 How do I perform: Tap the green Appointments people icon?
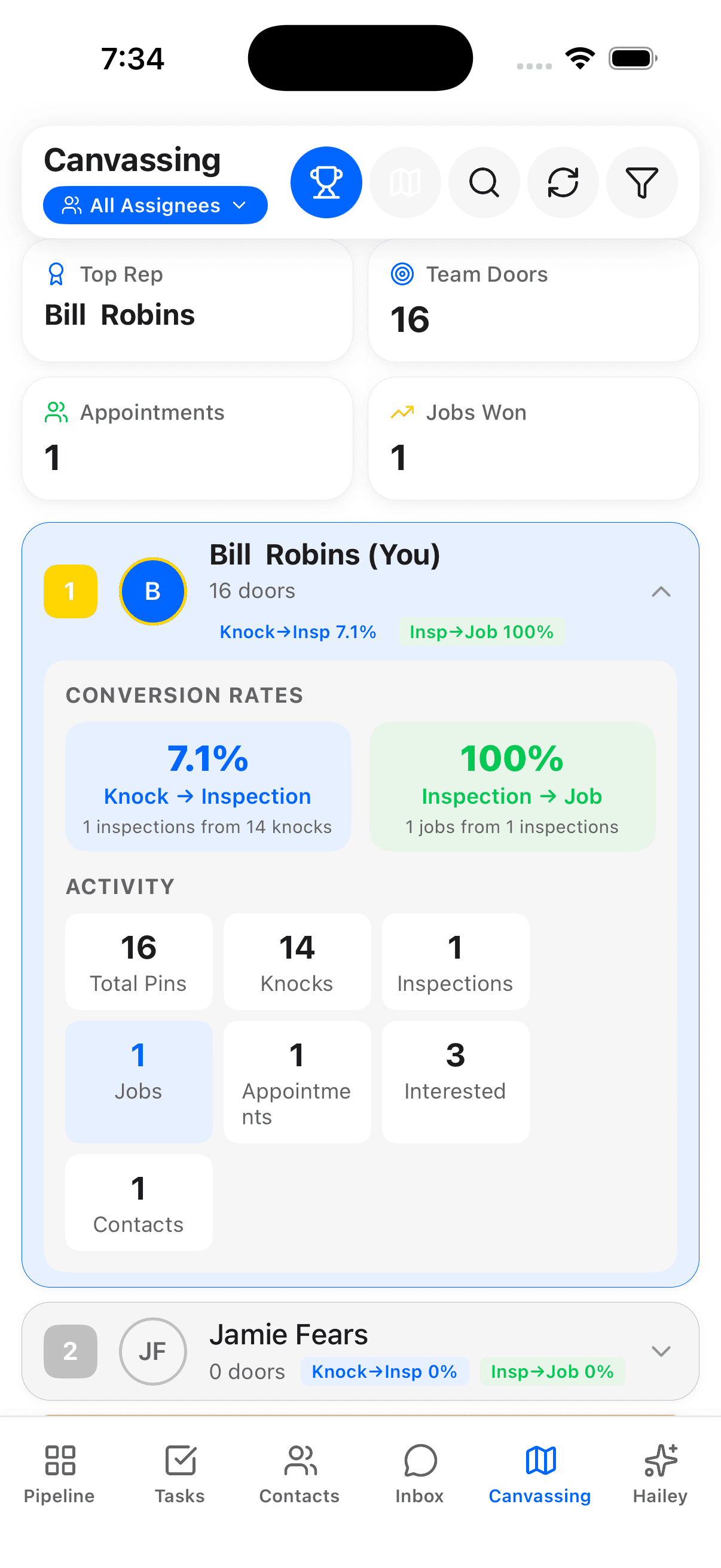pyautogui.click(x=56, y=412)
